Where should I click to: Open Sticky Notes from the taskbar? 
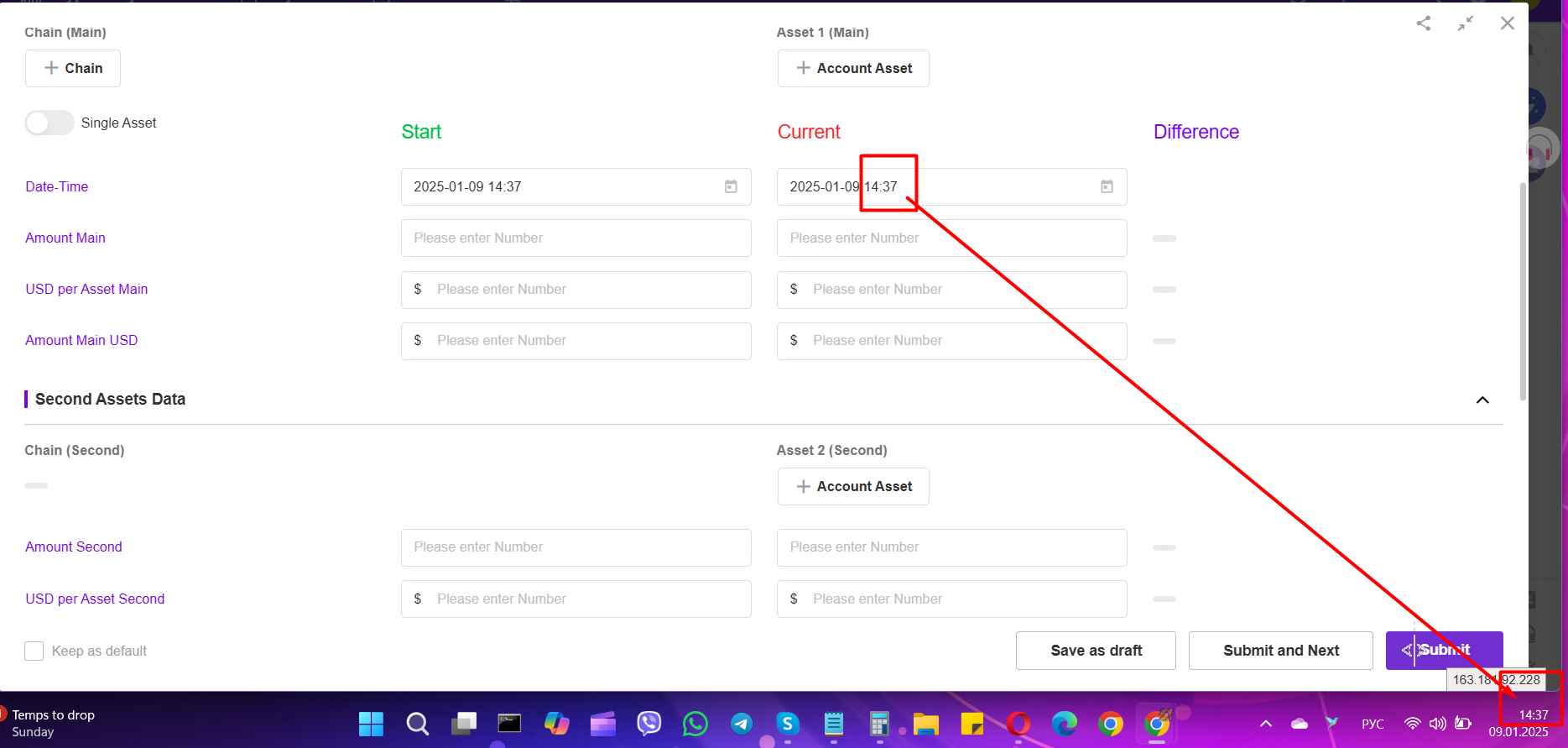coord(972,724)
